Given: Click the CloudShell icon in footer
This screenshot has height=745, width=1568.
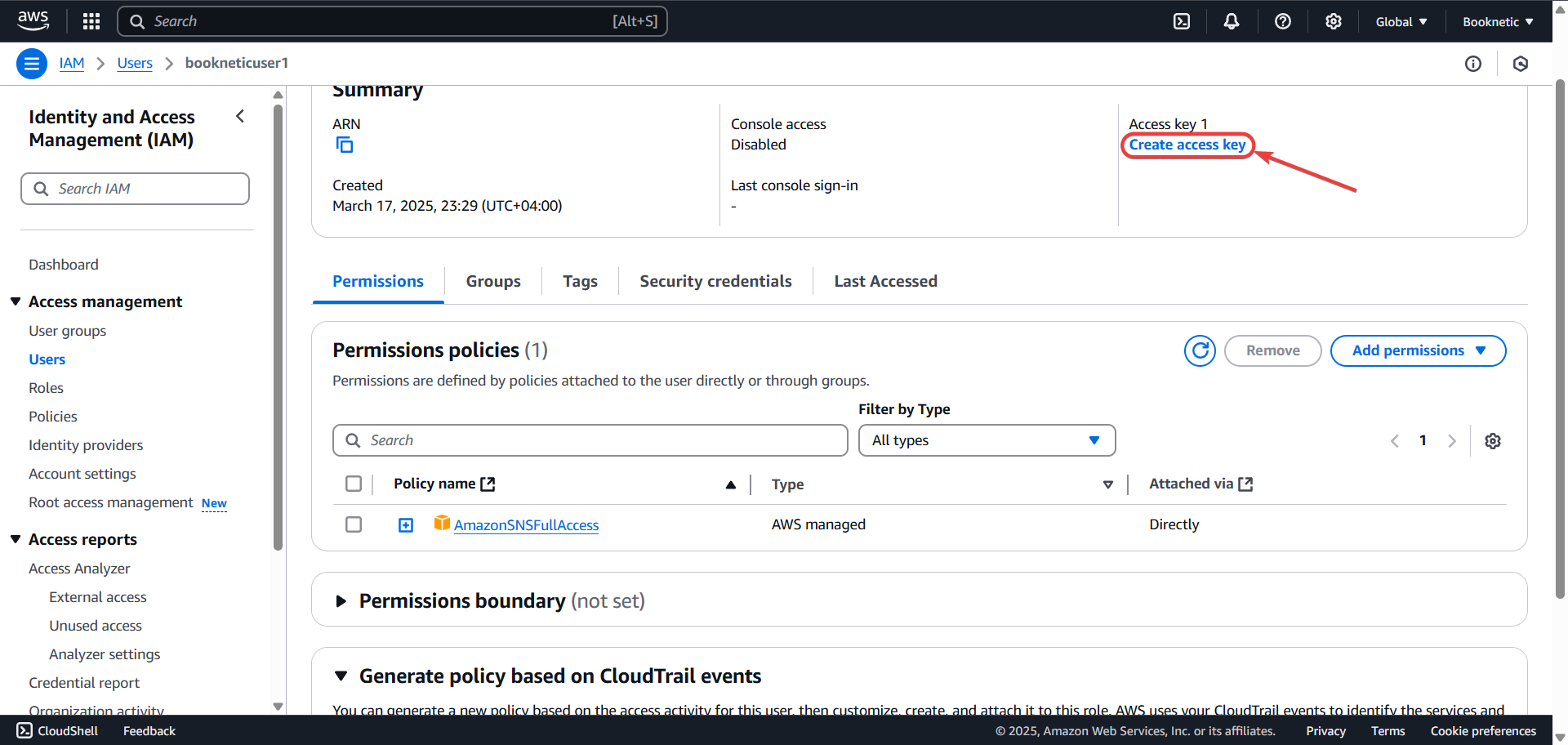Looking at the screenshot, I should (x=24, y=730).
